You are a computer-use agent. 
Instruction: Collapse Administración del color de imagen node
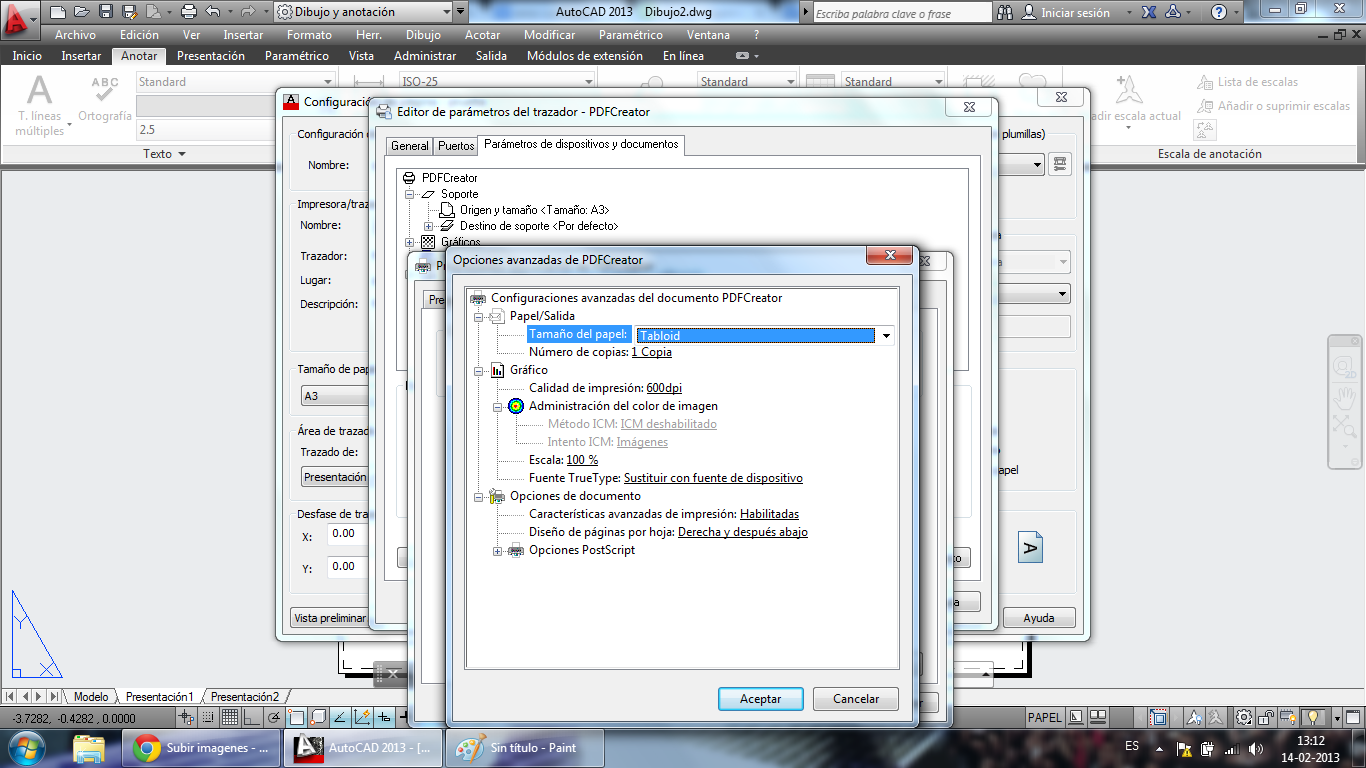[498, 406]
